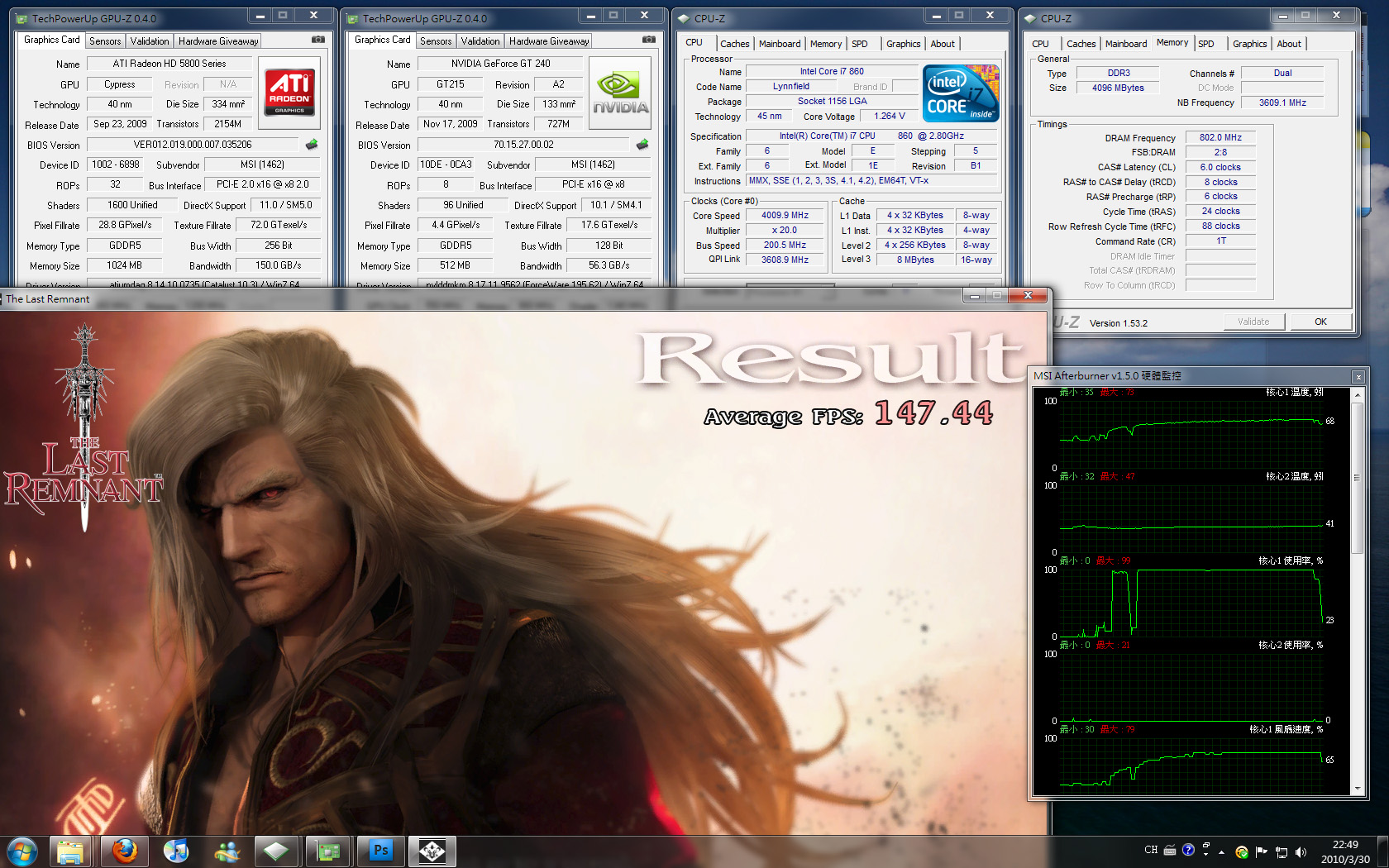Click the DRAM Frequency 802.0 MHz value
The width and height of the screenshot is (1389, 868).
[x=1220, y=137]
